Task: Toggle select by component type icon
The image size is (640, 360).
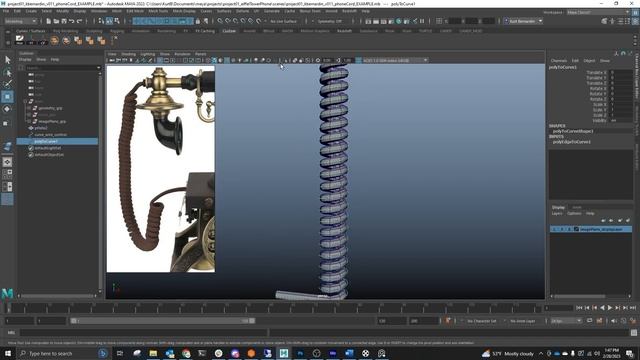Action: coord(117,21)
